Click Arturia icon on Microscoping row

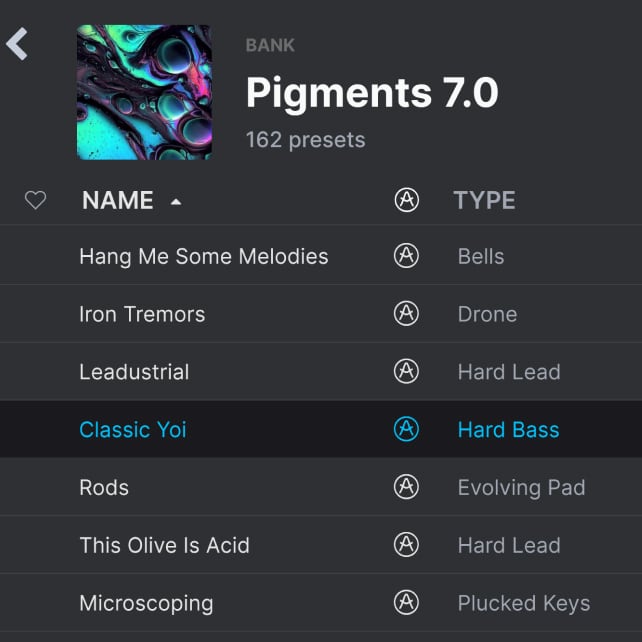point(406,604)
